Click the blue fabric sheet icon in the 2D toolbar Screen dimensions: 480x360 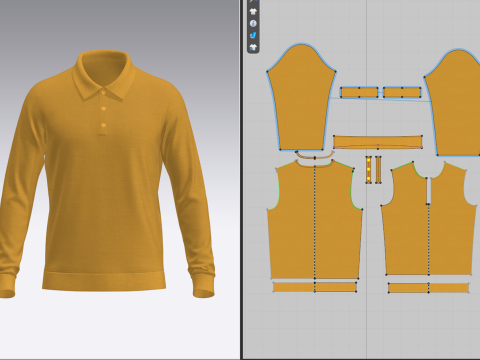pos(253,35)
